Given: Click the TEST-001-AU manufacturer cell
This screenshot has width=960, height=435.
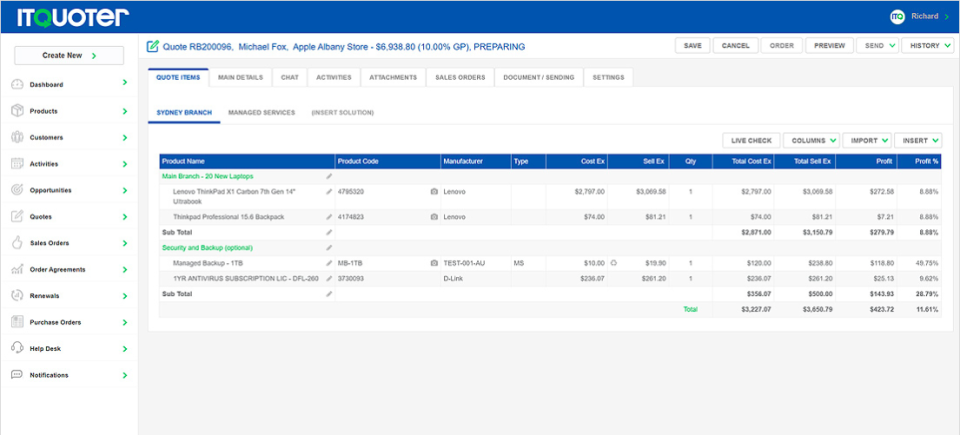Looking at the screenshot, I should 476,263.
